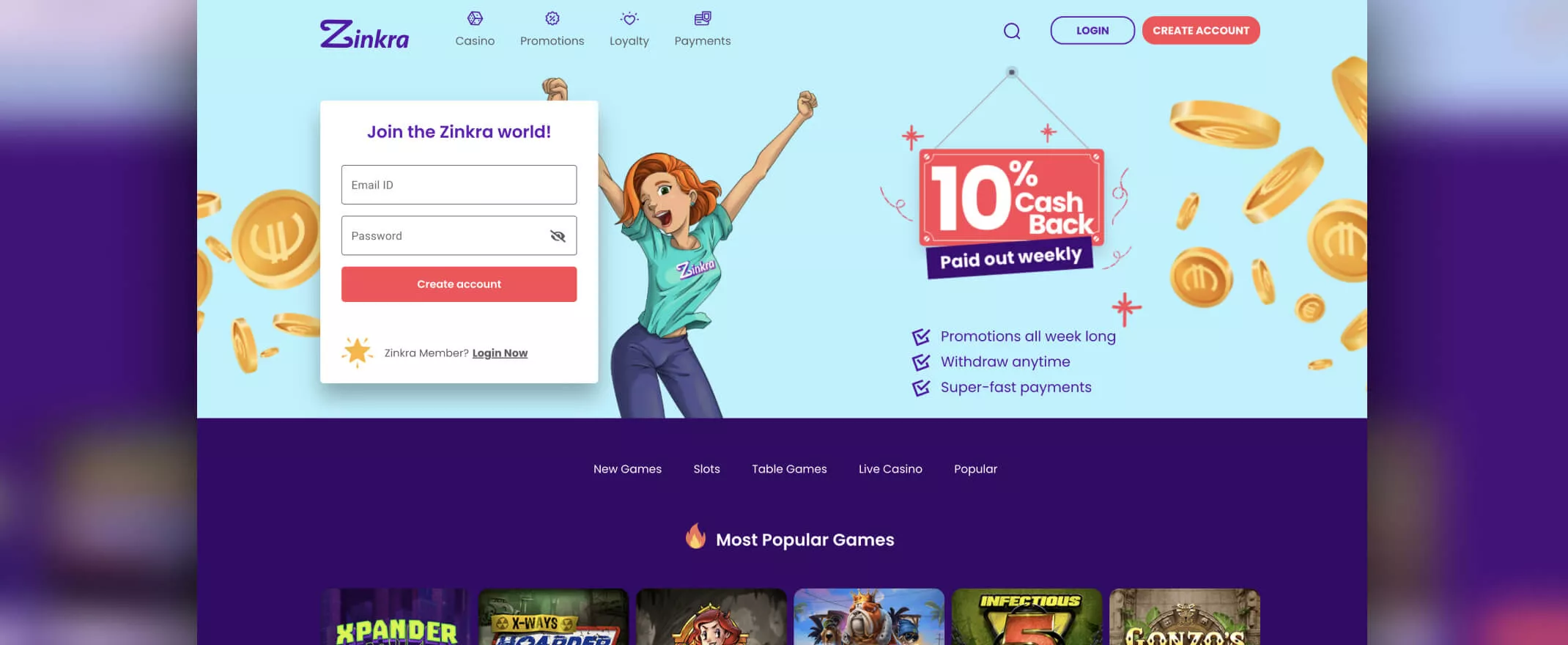This screenshot has width=1568, height=645.
Task: Click the Payments card icon
Action: tap(703, 18)
